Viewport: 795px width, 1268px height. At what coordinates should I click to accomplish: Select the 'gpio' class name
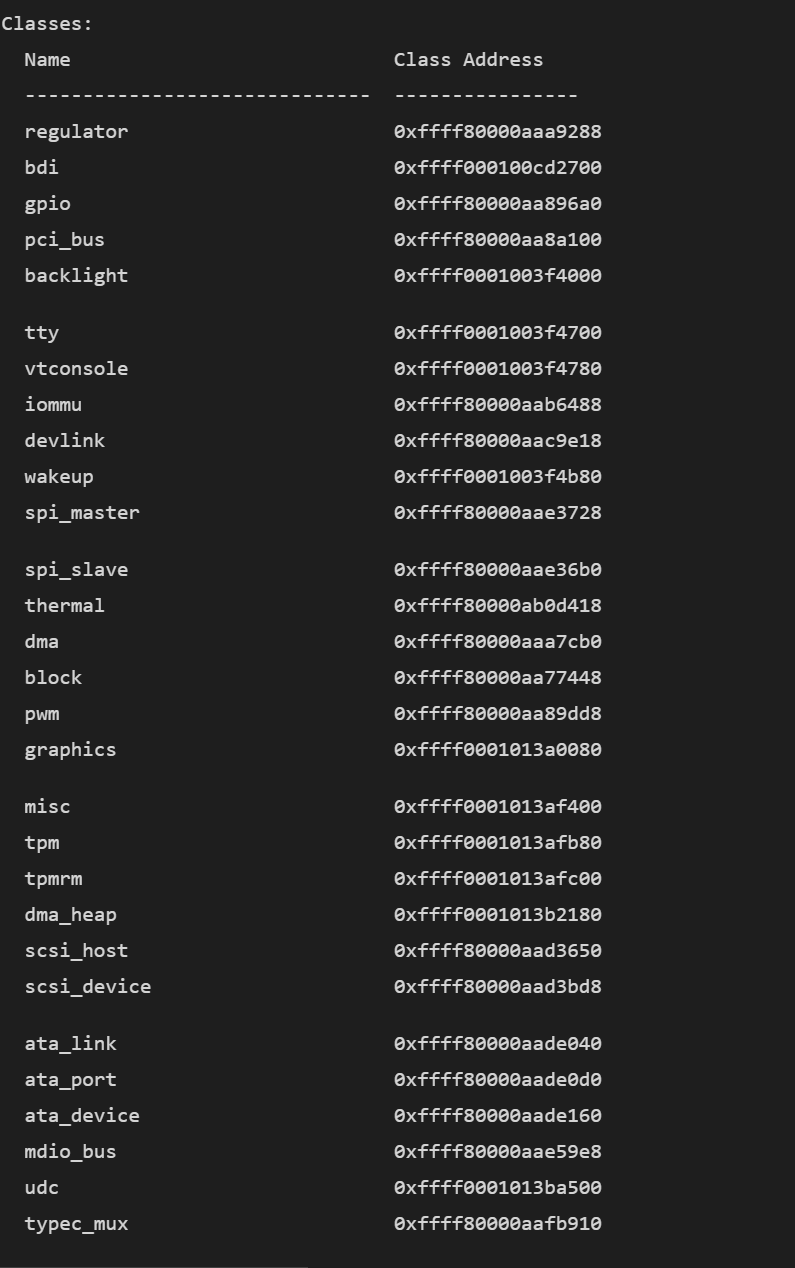(47, 204)
